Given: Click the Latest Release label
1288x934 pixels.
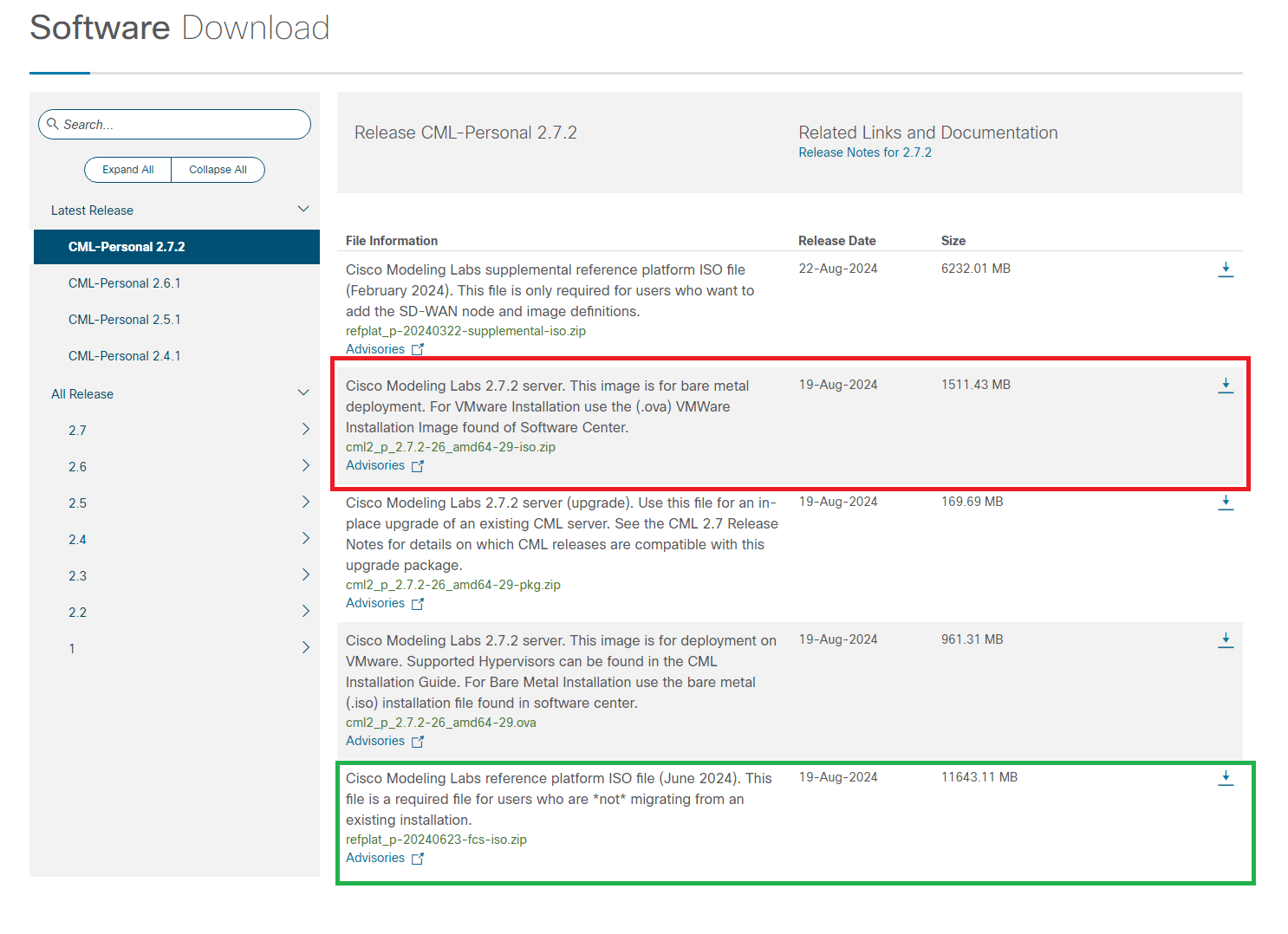Looking at the screenshot, I should pos(92,211).
